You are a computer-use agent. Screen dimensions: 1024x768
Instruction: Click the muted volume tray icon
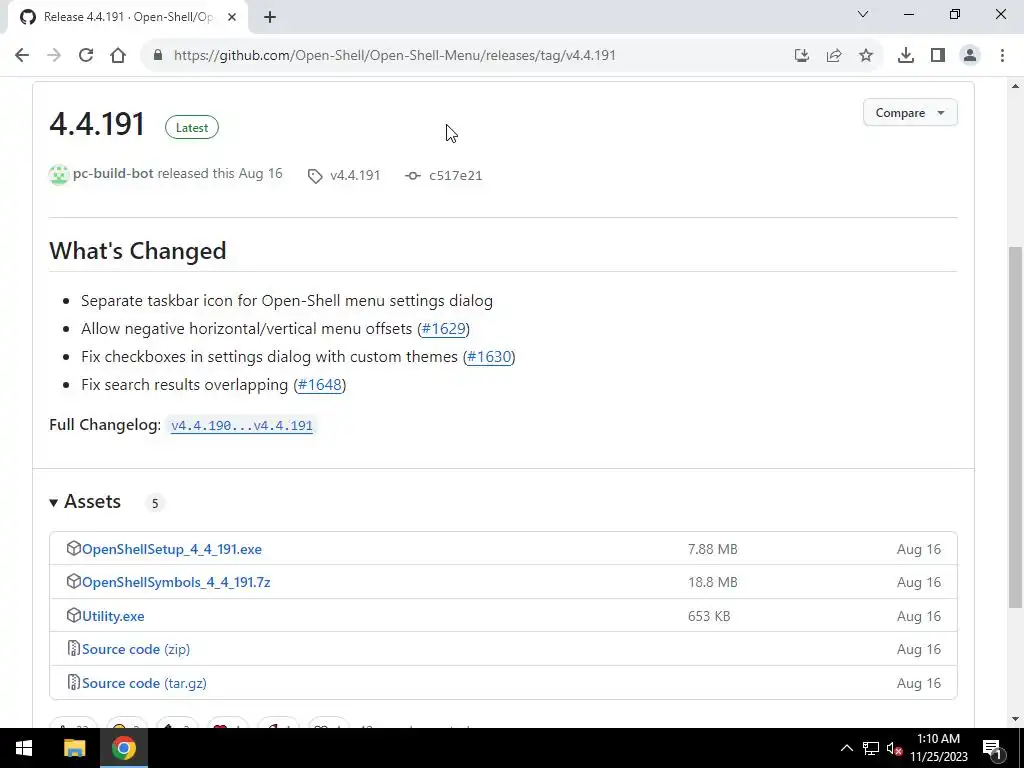[x=895, y=748]
